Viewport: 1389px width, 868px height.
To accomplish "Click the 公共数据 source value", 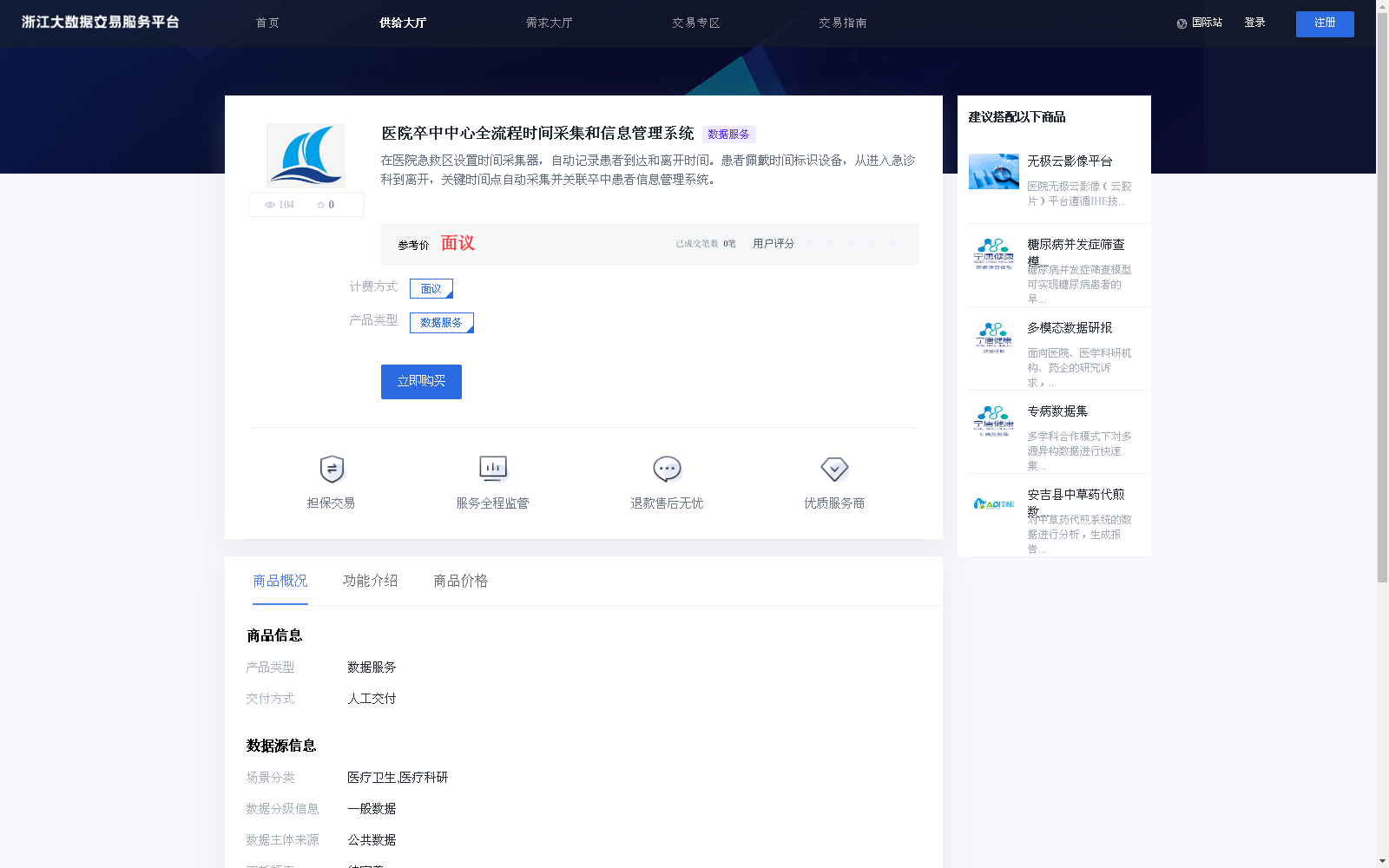I will click(372, 840).
